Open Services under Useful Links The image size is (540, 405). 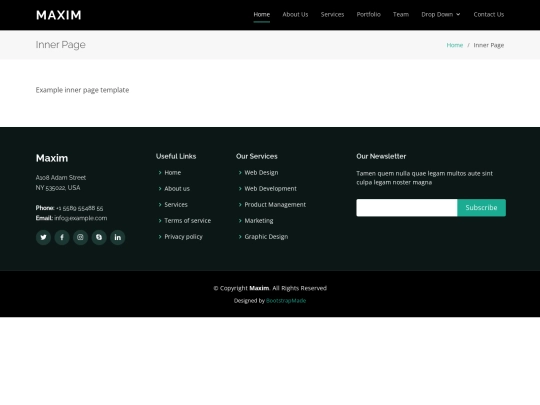(176, 205)
